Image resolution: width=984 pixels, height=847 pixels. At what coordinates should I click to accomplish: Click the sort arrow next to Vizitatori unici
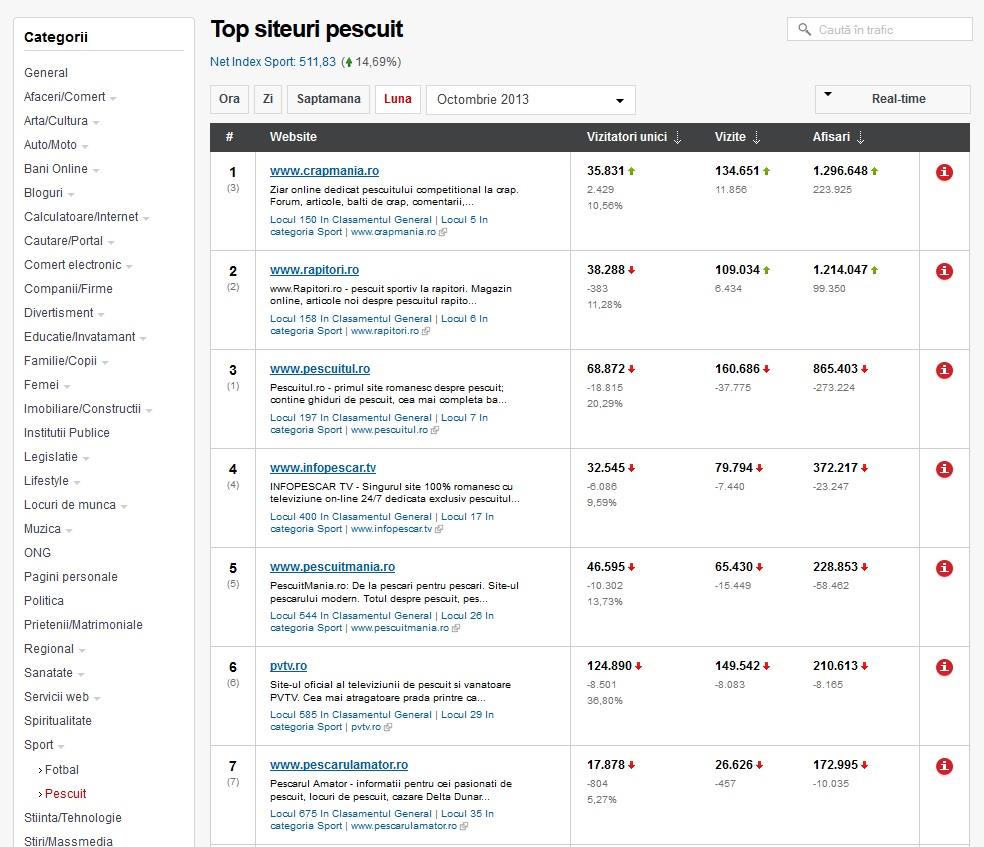click(678, 137)
